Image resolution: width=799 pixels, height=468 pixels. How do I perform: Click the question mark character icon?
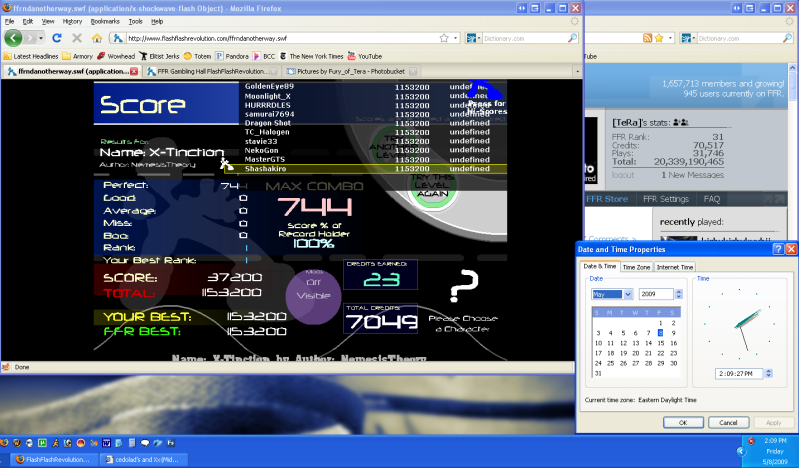(461, 288)
